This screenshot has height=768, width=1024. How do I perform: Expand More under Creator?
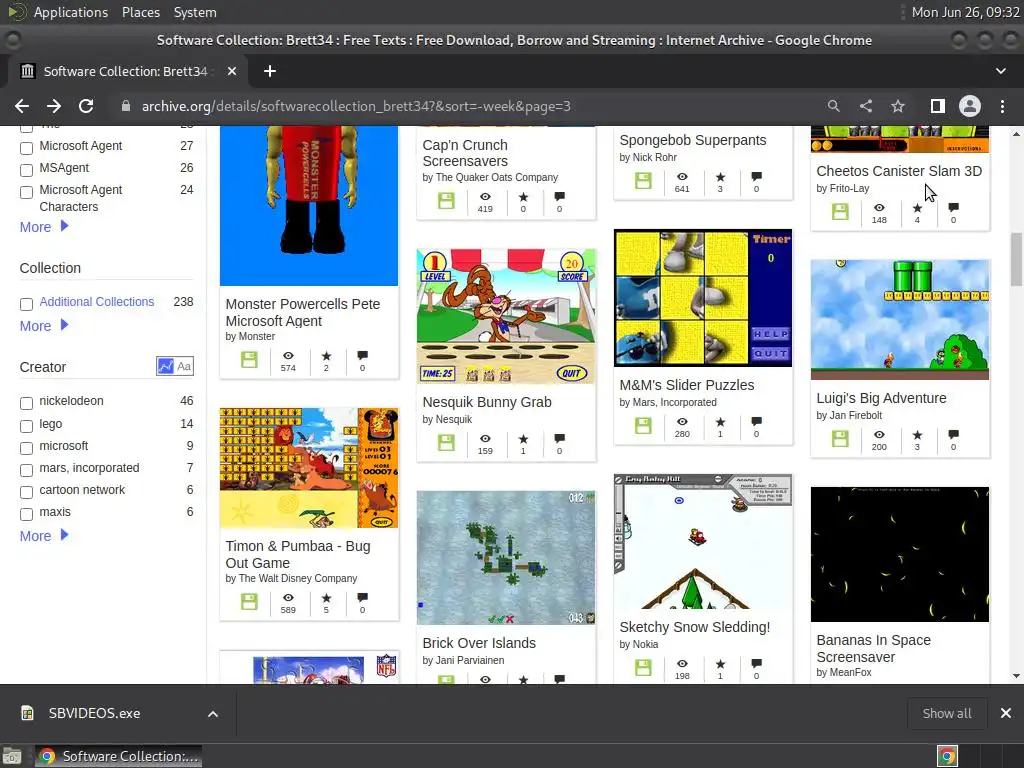44,536
